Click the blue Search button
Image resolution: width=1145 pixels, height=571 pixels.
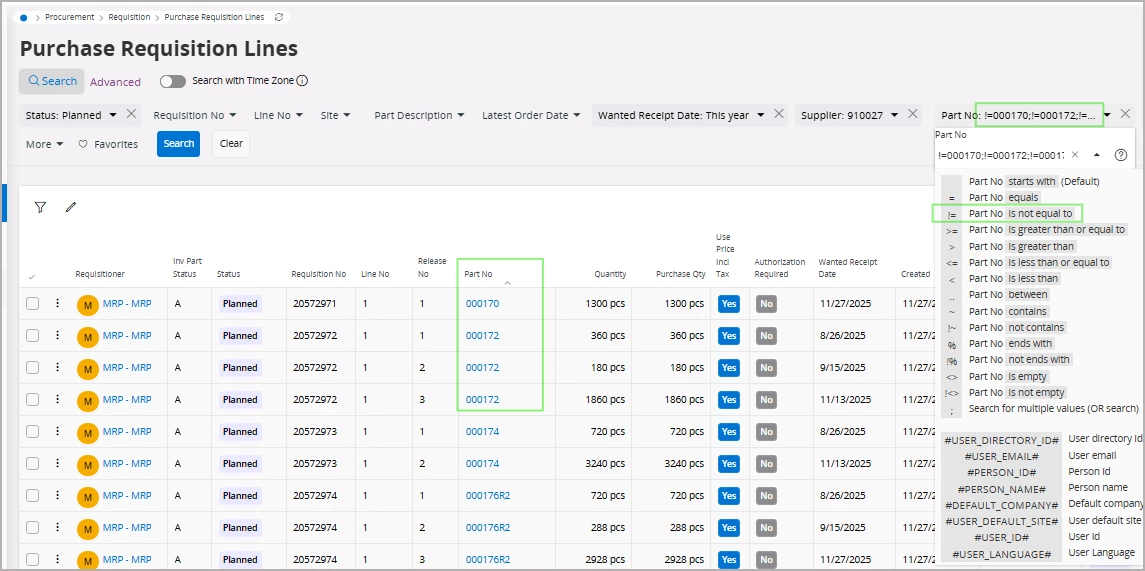pos(178,144)
